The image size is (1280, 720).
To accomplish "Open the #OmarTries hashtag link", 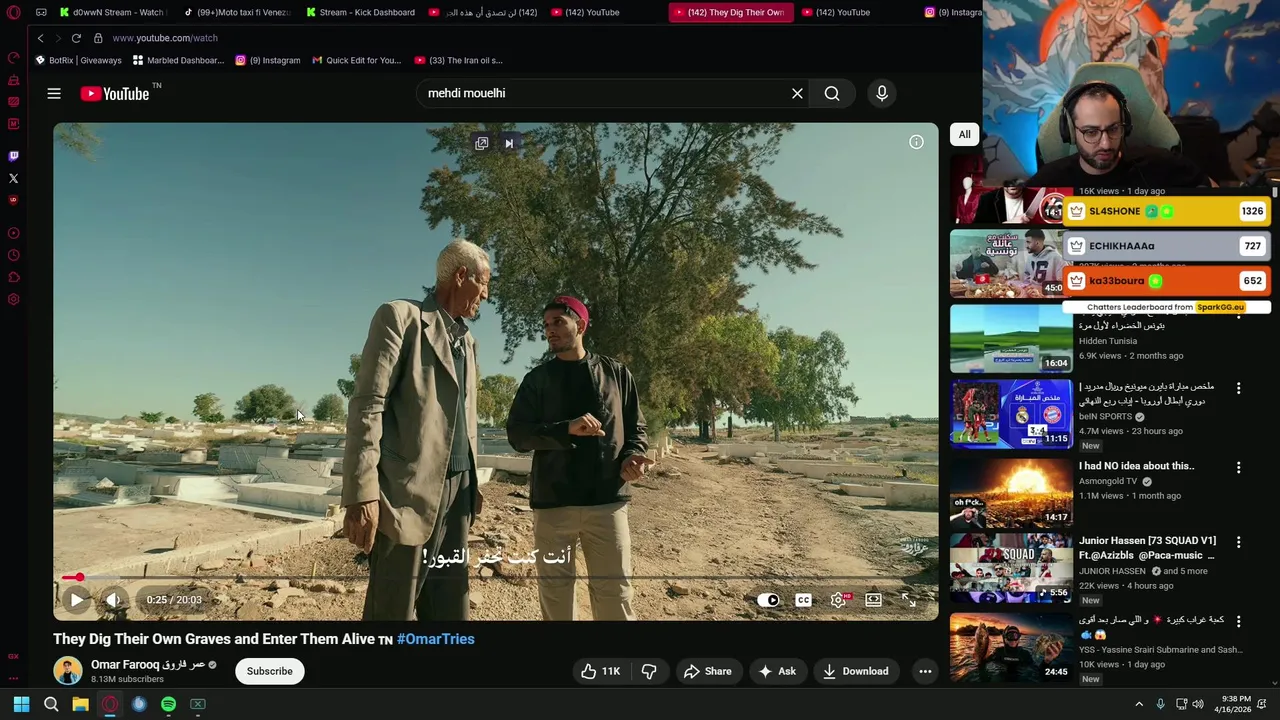I will (435, 639).
